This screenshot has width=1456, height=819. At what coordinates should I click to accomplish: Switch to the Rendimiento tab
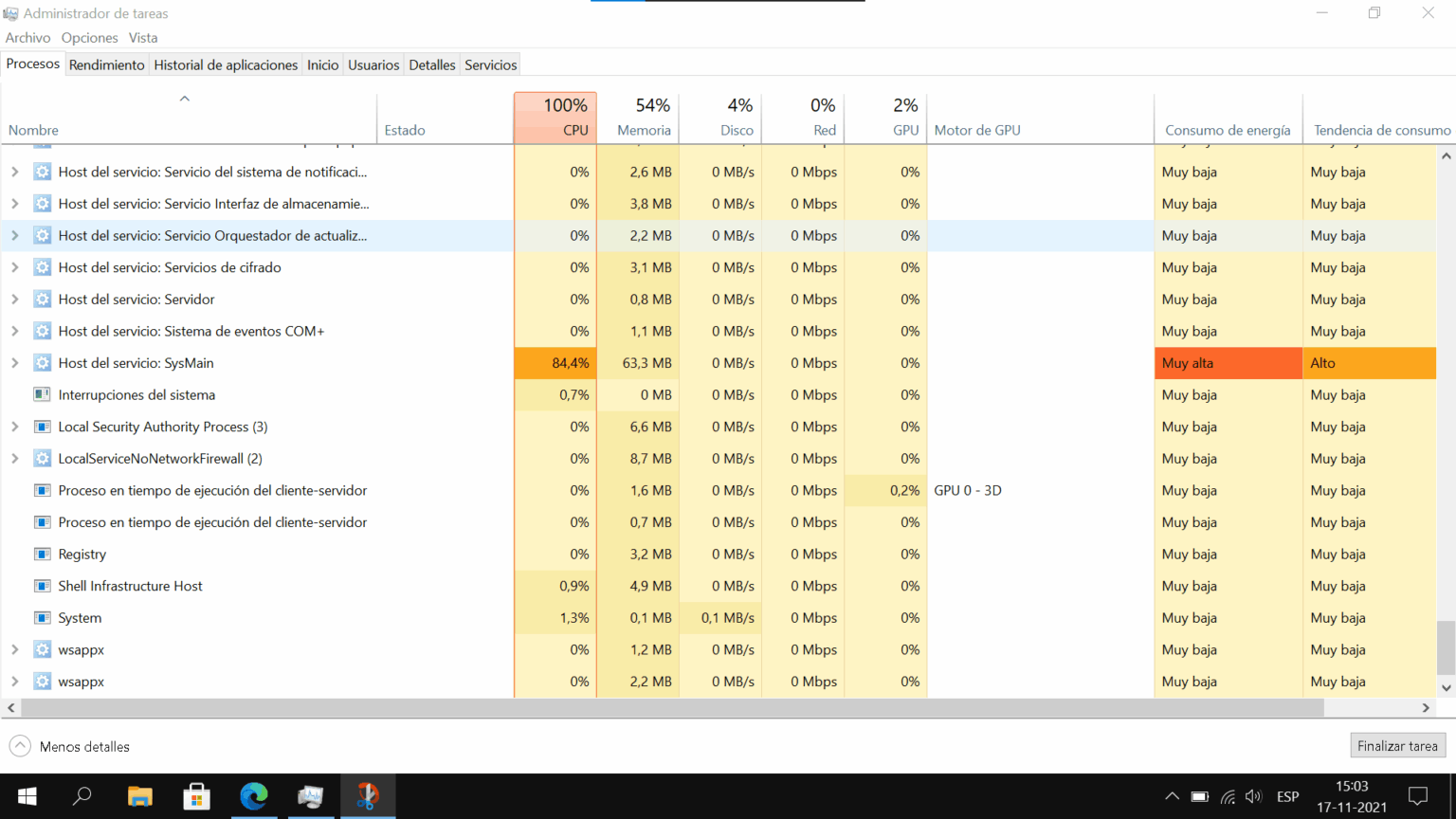click(x=106, y=64)
